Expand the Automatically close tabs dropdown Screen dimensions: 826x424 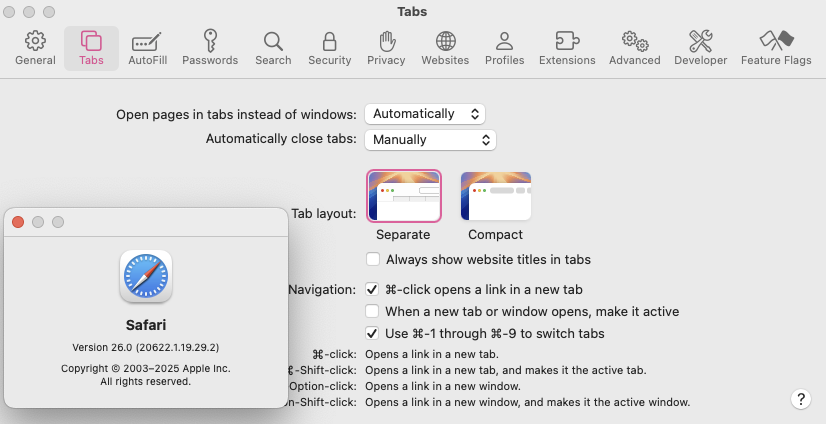pyautogui.click(x=430, y=140)
